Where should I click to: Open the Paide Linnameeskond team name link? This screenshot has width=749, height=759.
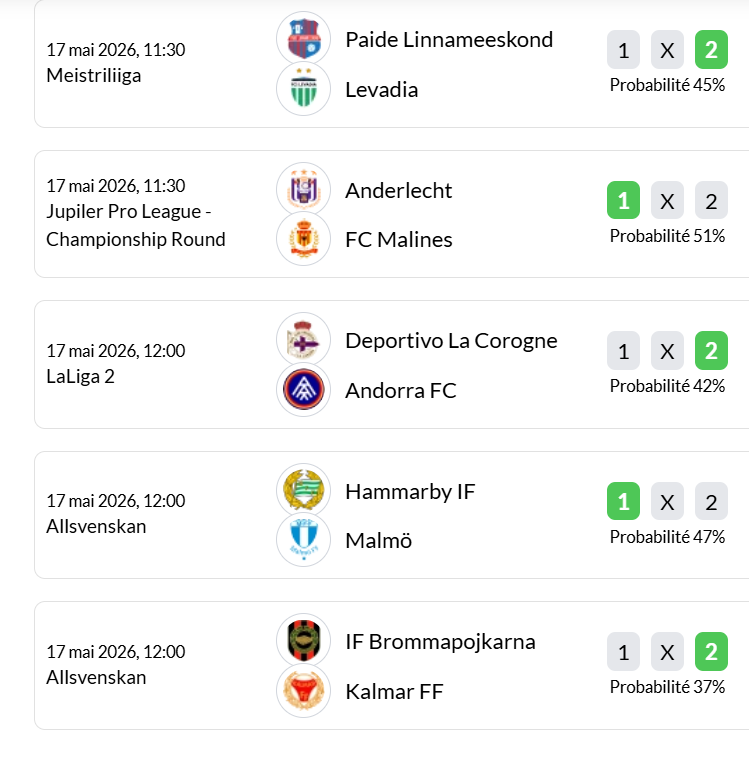click(x=449, y=40)
